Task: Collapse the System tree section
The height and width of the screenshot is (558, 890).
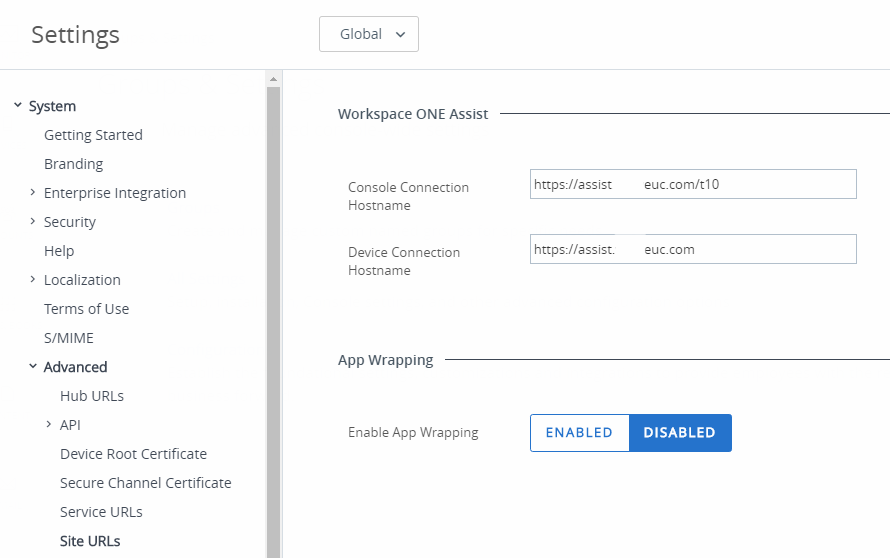Action: (x=17, y=106)
